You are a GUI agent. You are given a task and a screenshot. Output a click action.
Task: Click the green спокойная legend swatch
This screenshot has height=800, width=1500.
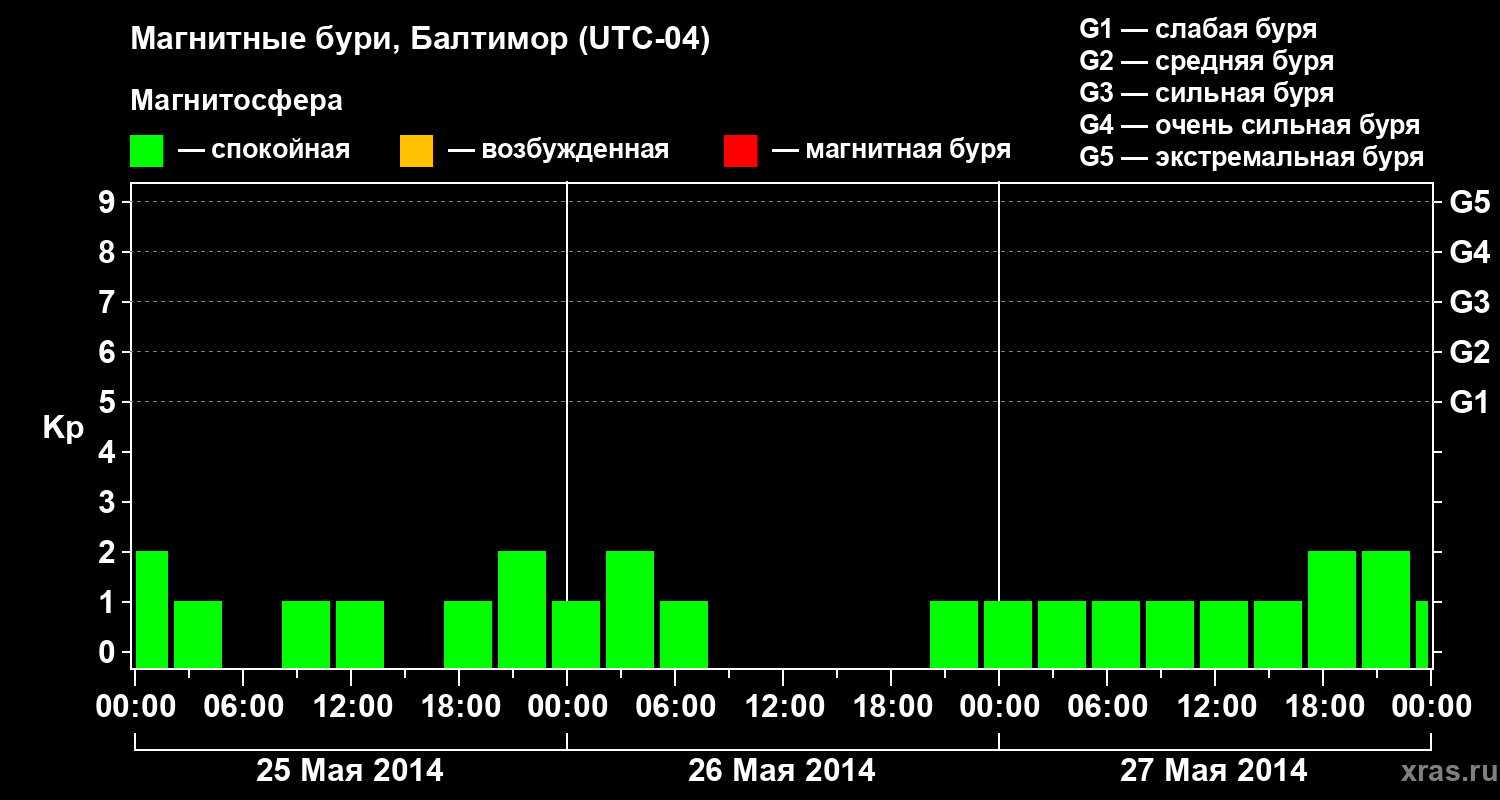[x=147, y=151]
